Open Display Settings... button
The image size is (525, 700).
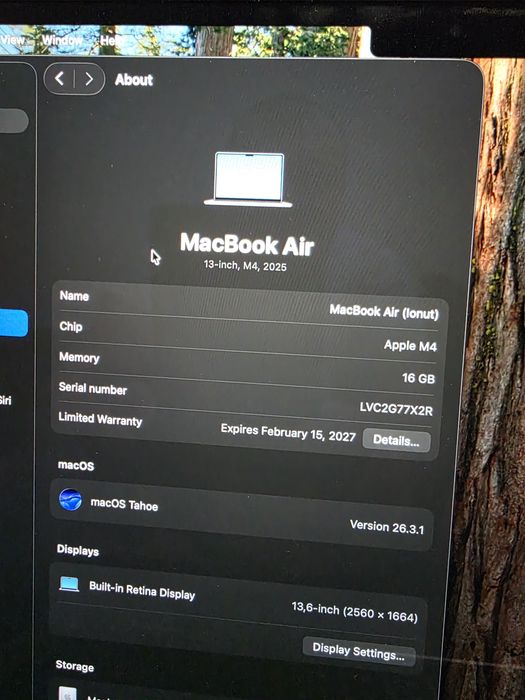359,652
